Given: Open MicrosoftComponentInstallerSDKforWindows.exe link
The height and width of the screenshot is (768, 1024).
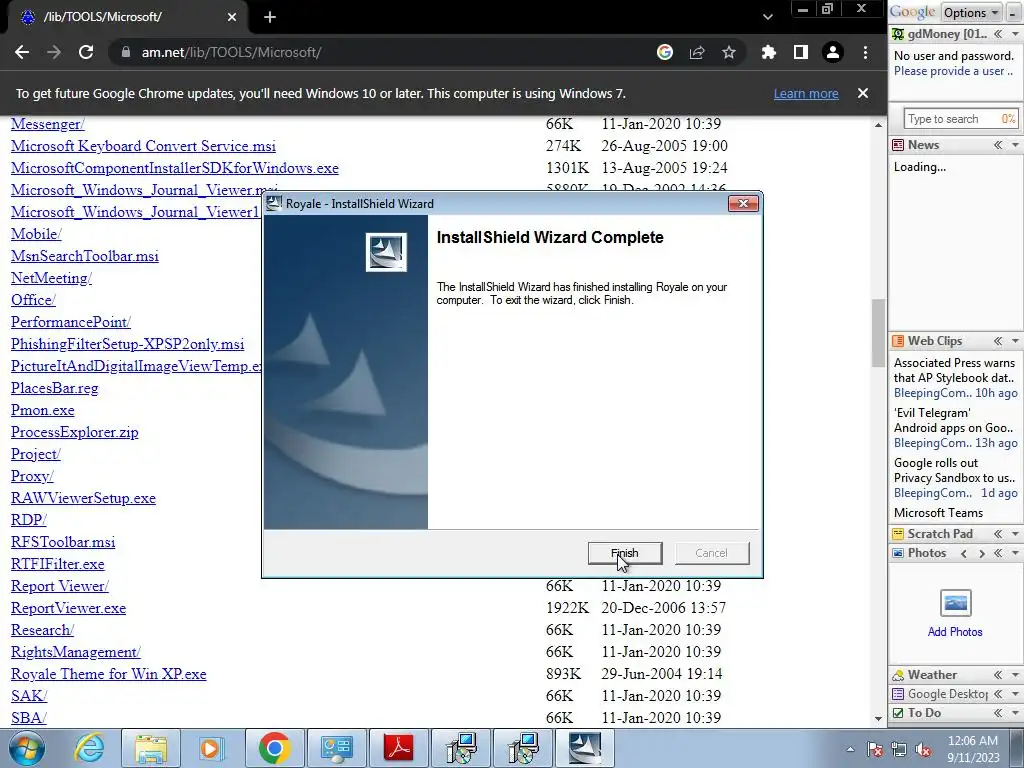Looking at the screenshot, I should [x=175, y=168].
